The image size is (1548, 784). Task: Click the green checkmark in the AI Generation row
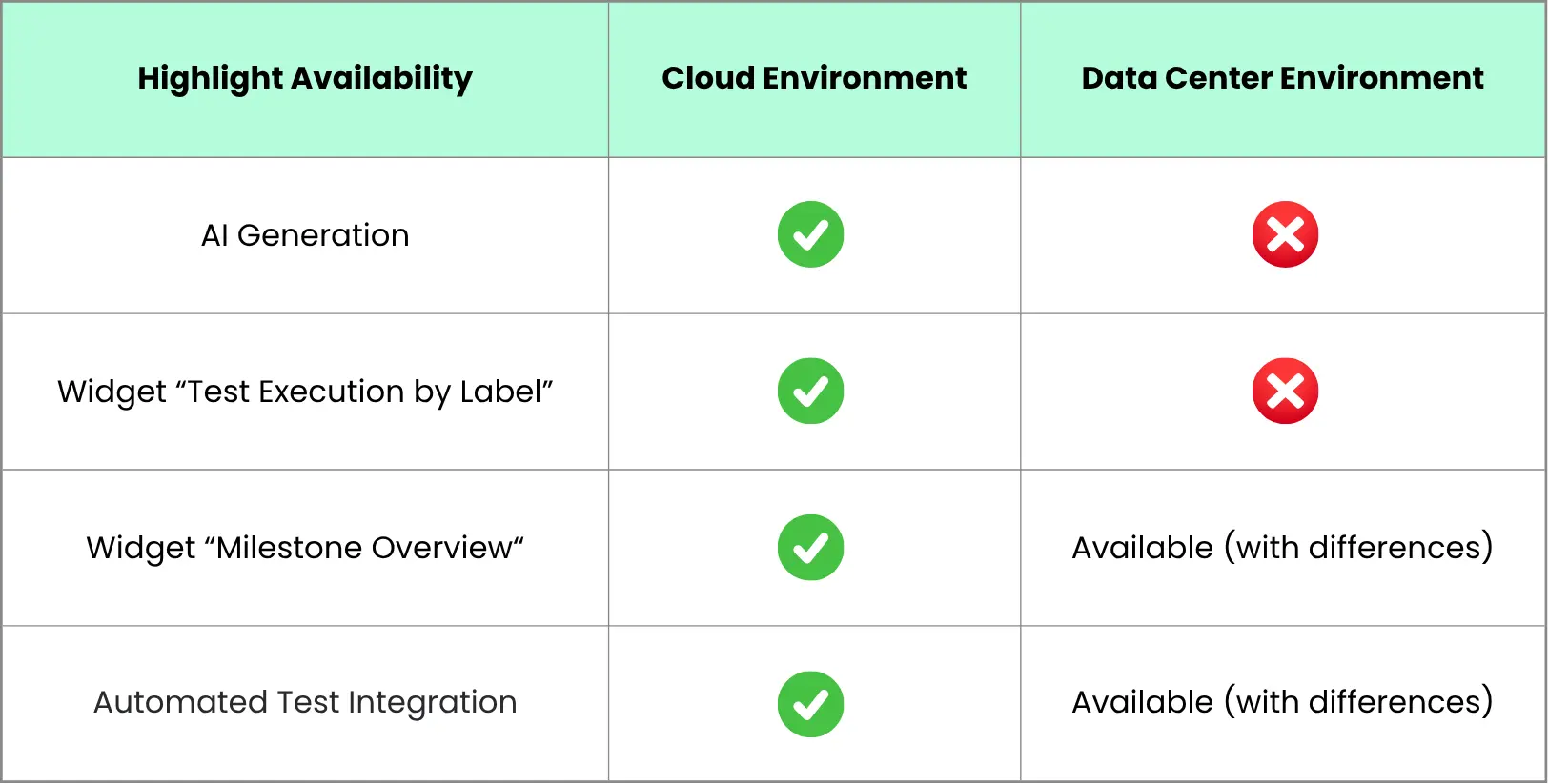pos(810,234)
